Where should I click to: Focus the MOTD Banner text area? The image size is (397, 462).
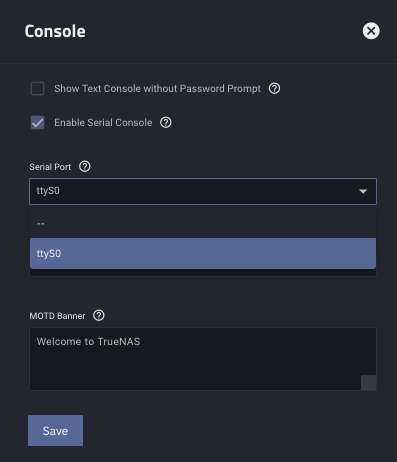point(203,359)
